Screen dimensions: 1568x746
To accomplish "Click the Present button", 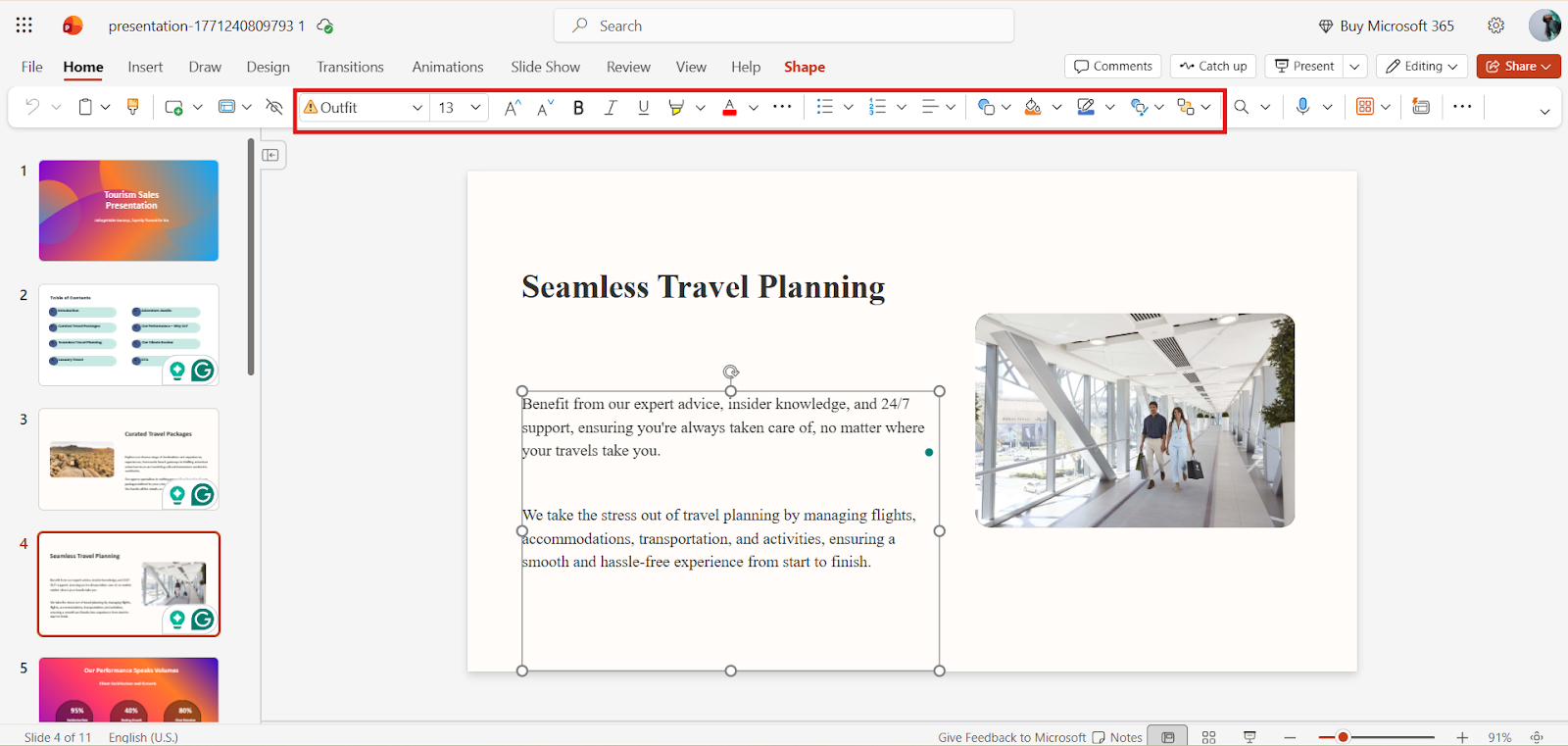I will click(1304, 67).
